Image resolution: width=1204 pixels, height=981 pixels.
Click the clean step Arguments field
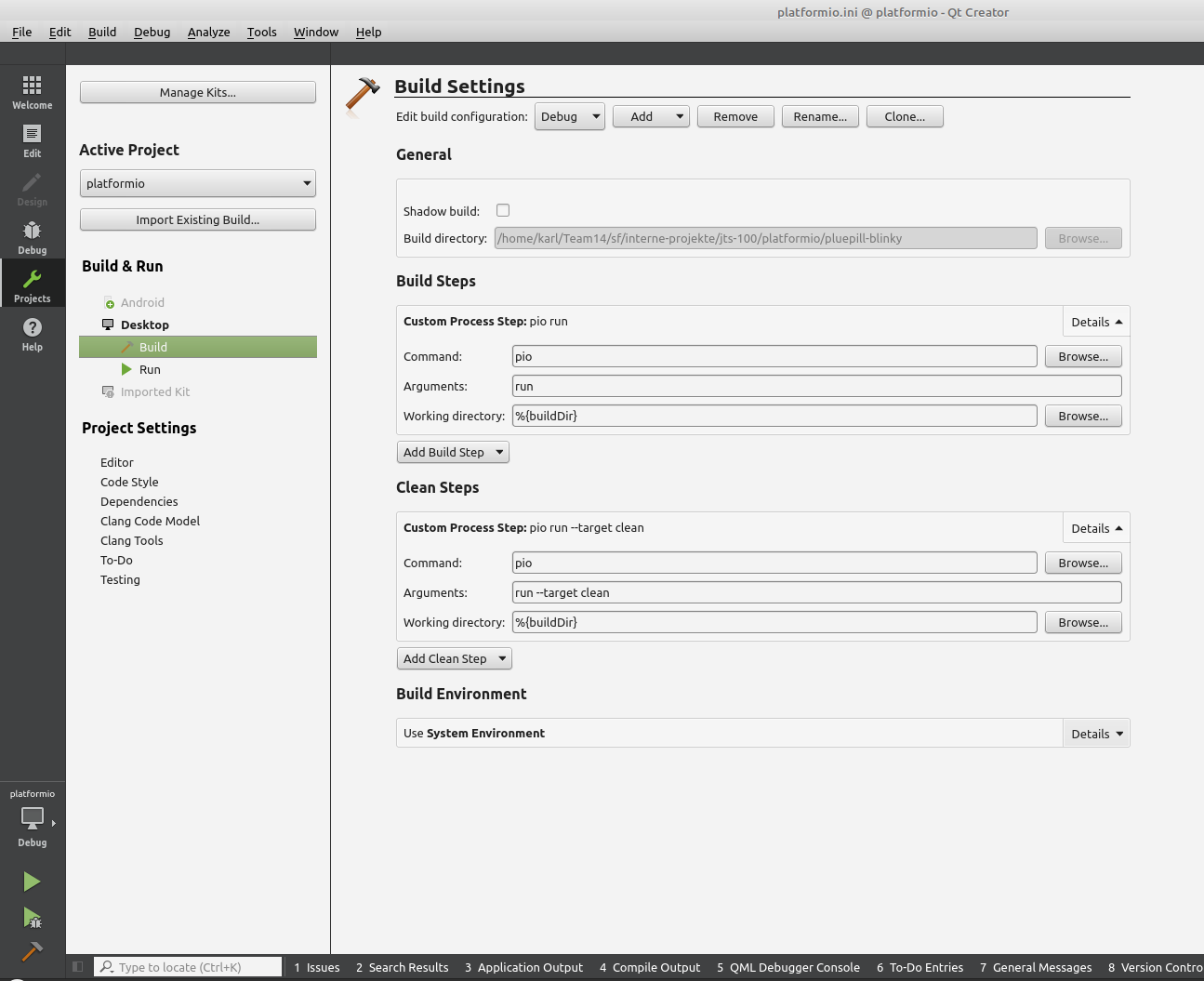816,592
